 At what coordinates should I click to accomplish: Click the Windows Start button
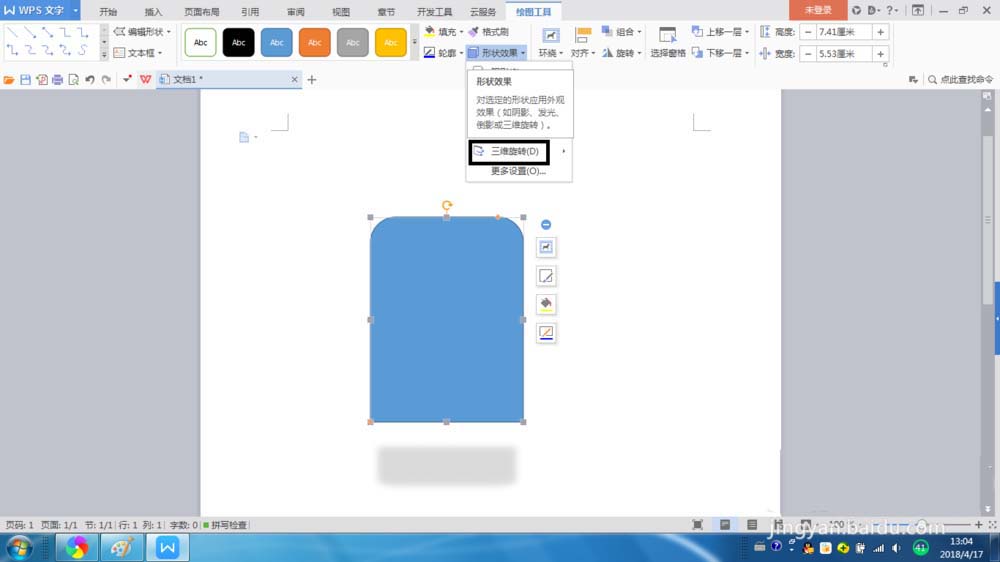click(20, 548)
